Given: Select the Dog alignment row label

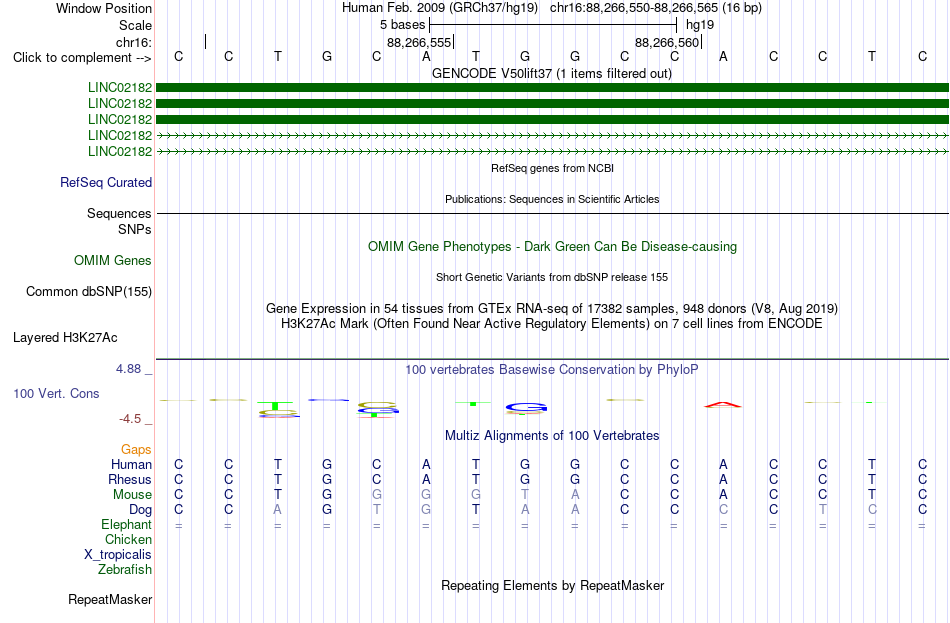Looking at the screenshot, I should click(141, 510).
